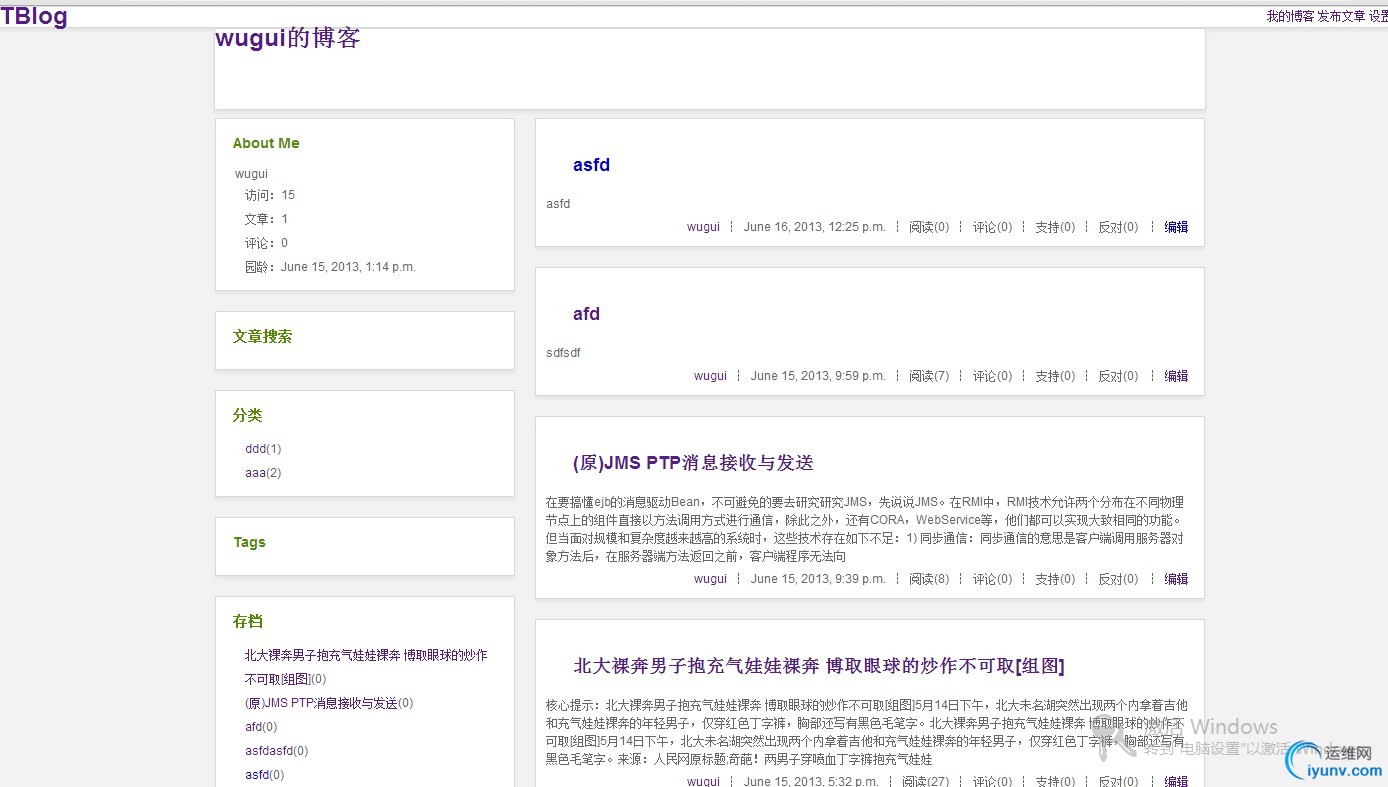Screen dimensions: 1388x787
Task: Open the (原)JMS PTP消息接收与发送 post title
Action: click(693, 463)
